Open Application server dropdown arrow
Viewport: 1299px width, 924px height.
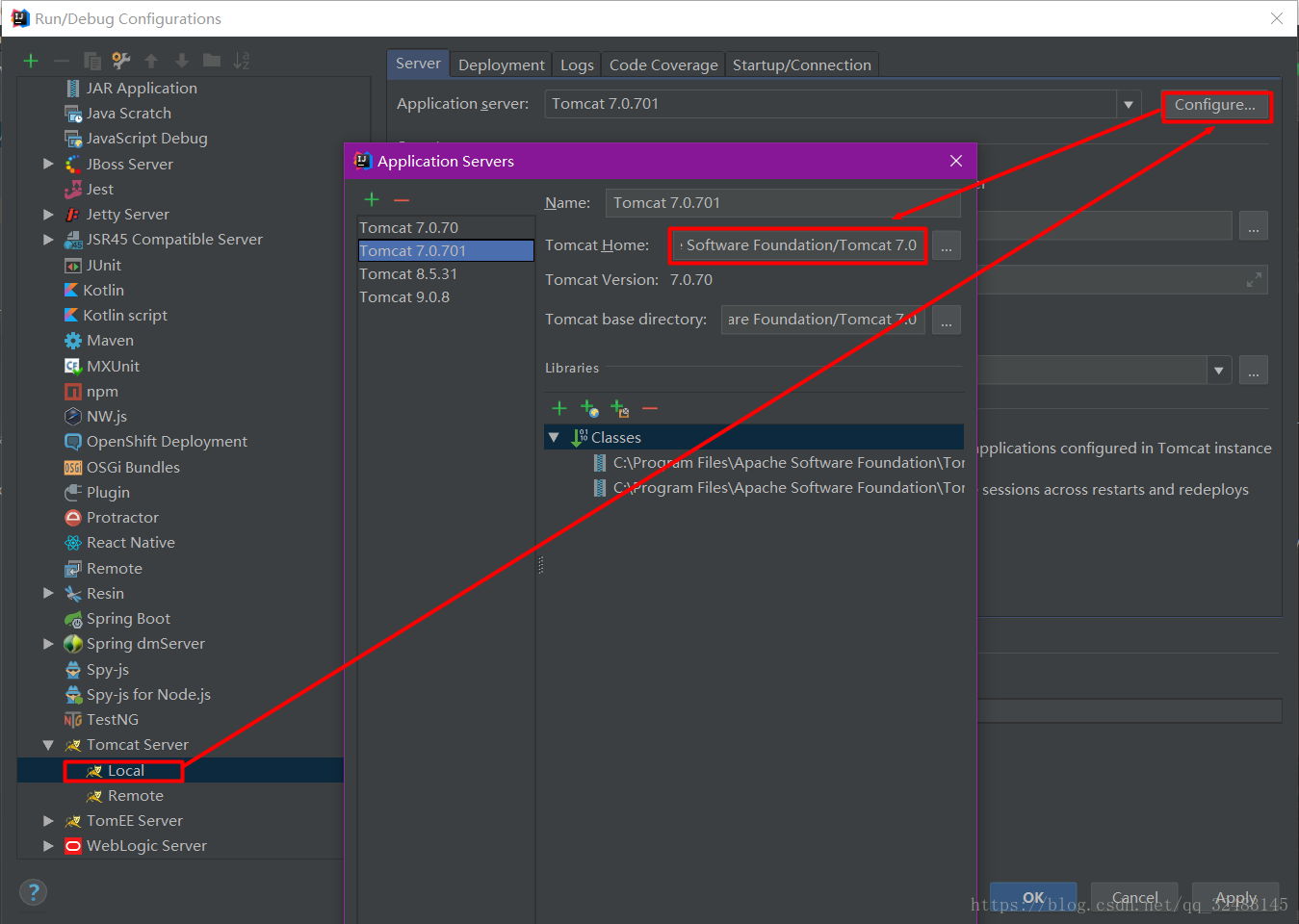click(x=1129, y=104)
